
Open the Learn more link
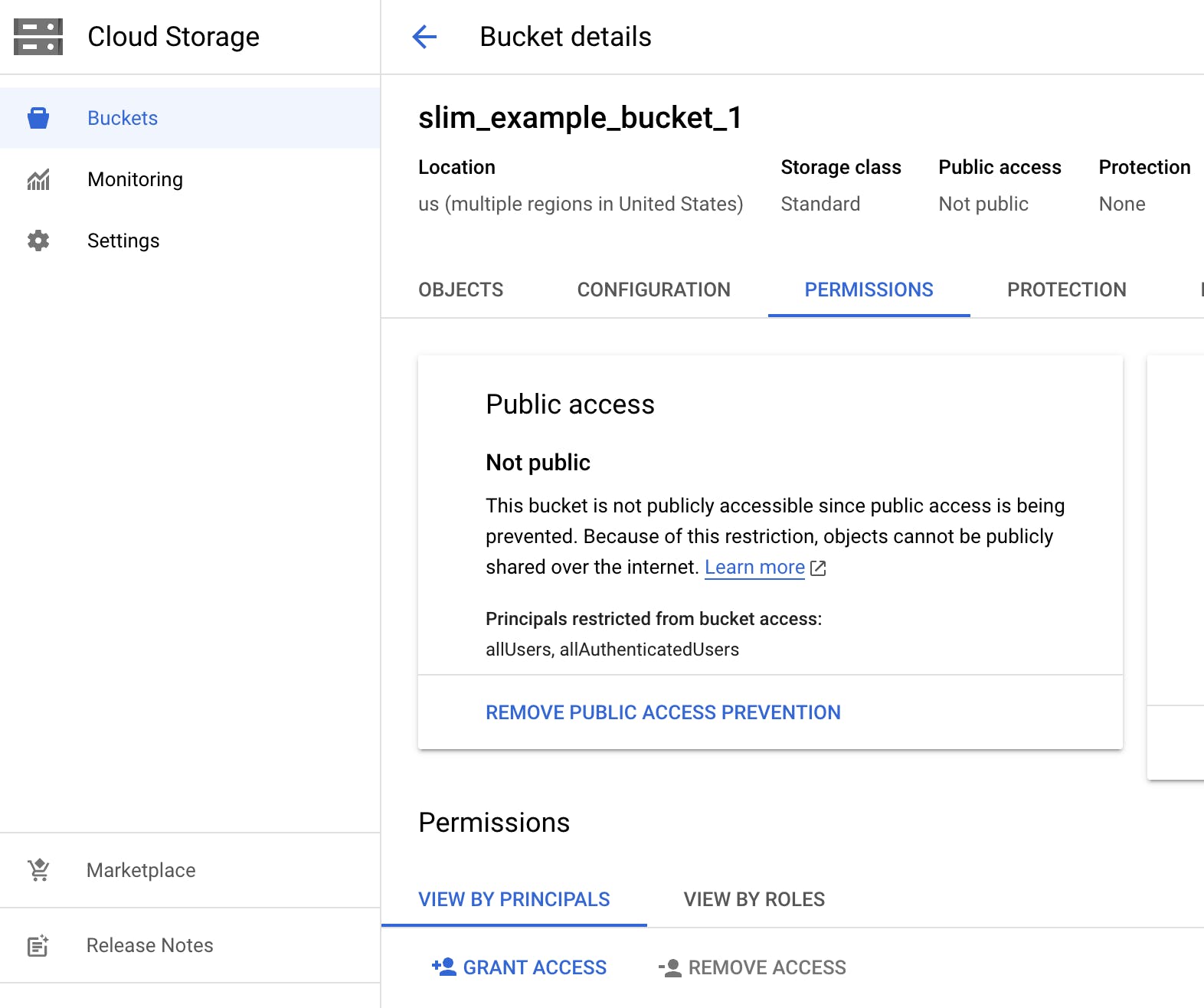click(754, 568)
